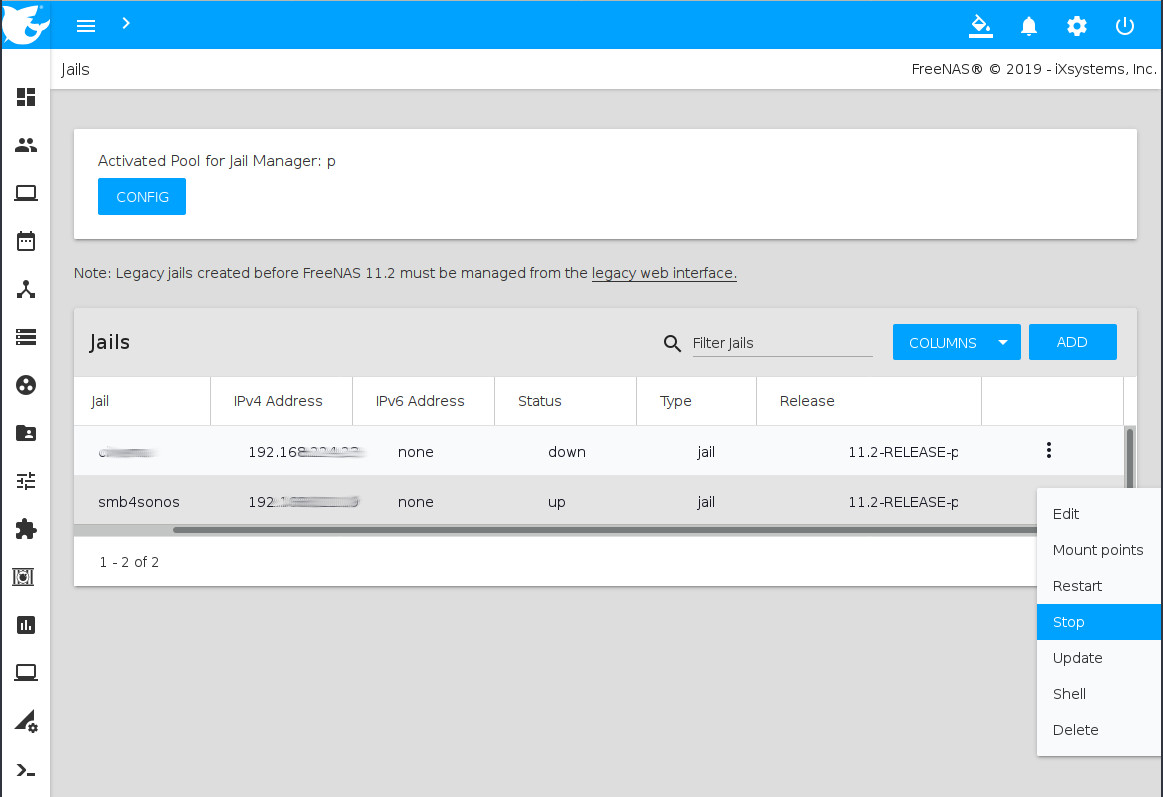
Task: Select Stop in the context menu
Action: (x=1069, y=622)
